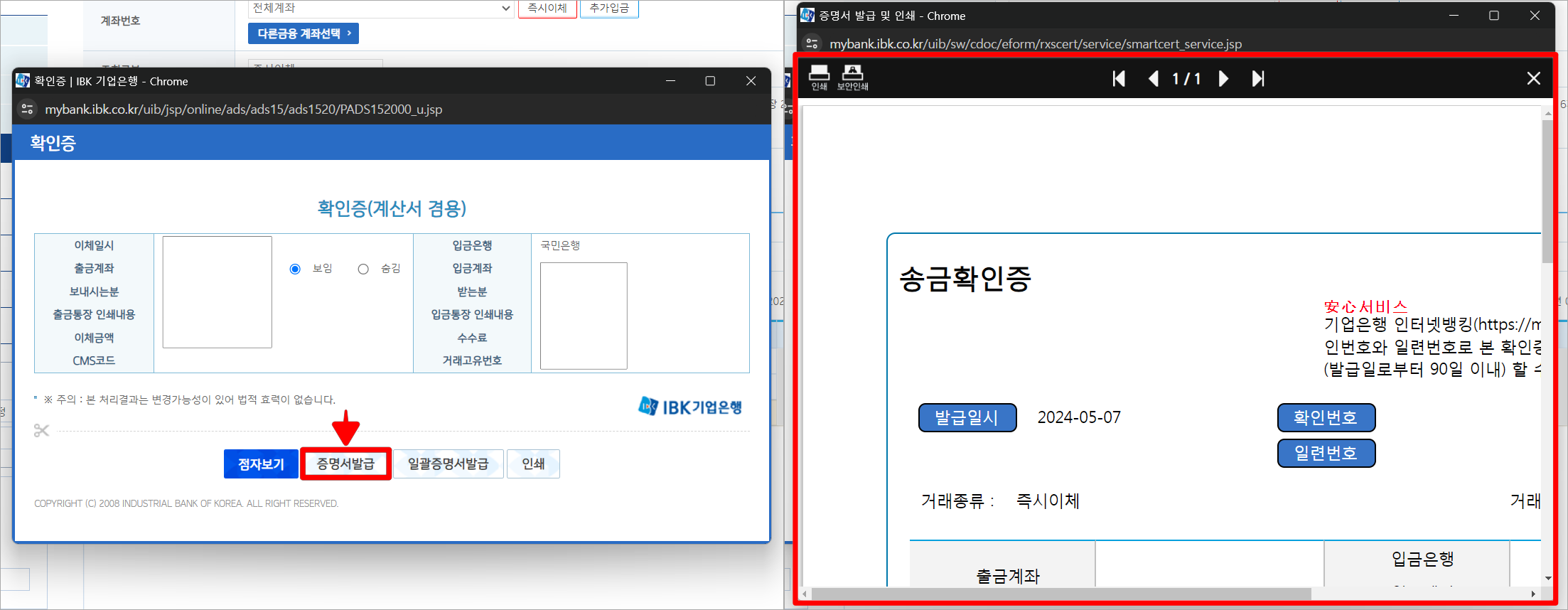Viewport: 1568px width, 610px height.
Task: Click the date 2024-05-07
Action: 1079,417
